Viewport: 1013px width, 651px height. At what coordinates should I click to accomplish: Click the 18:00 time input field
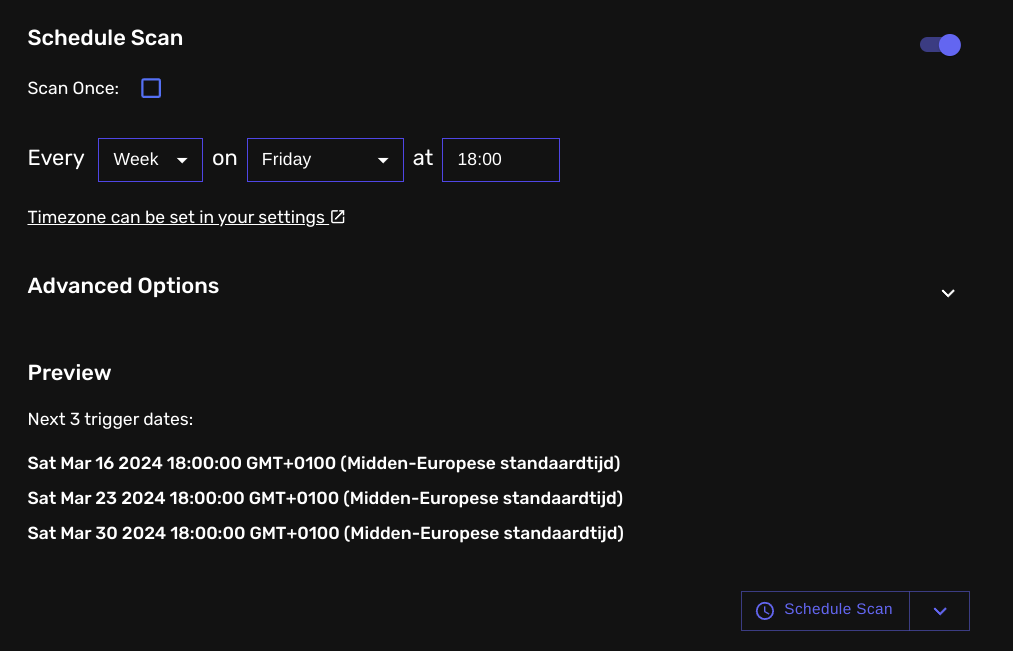click(500, 159)
